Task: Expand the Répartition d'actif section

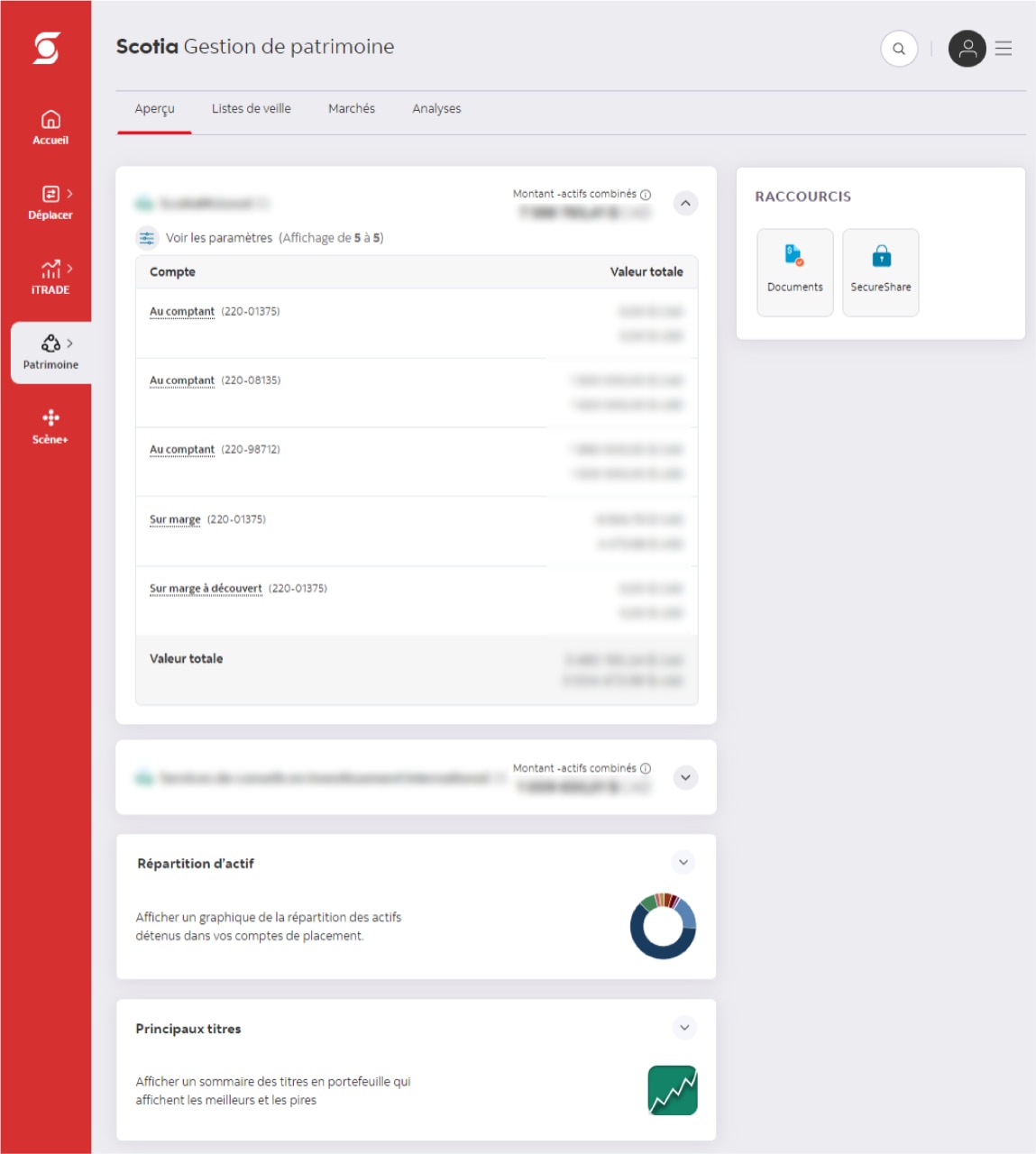Action: click(683, 863)
